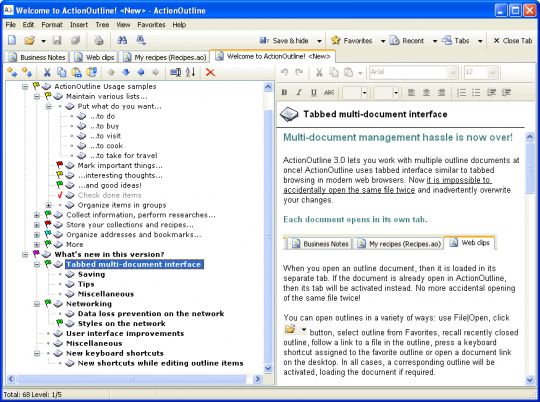Click the Print icon
The height and width of the screenshot is (402, 540).
coord(99,40)
